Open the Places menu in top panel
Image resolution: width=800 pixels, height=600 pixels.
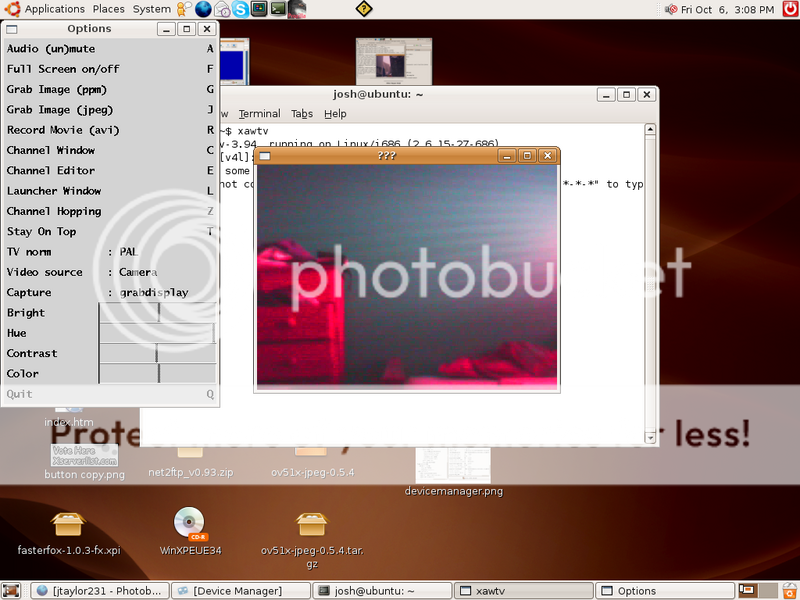[x=108, y=9]
